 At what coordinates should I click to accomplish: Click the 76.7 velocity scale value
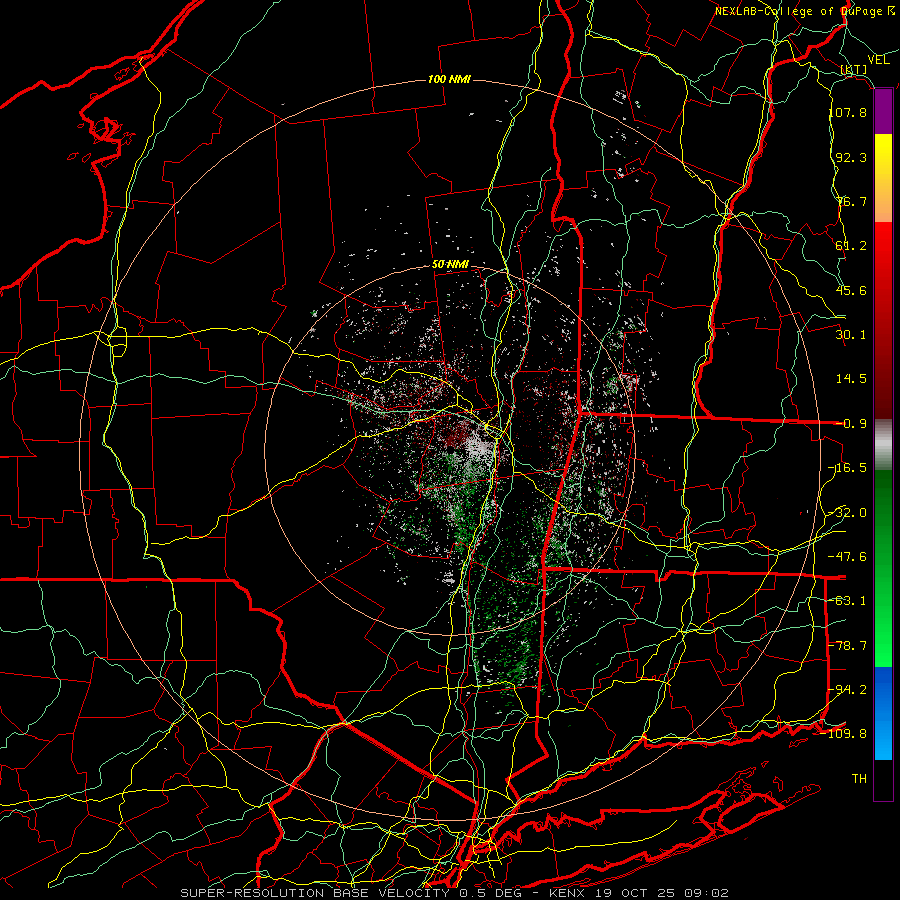[x=851, y=201]
